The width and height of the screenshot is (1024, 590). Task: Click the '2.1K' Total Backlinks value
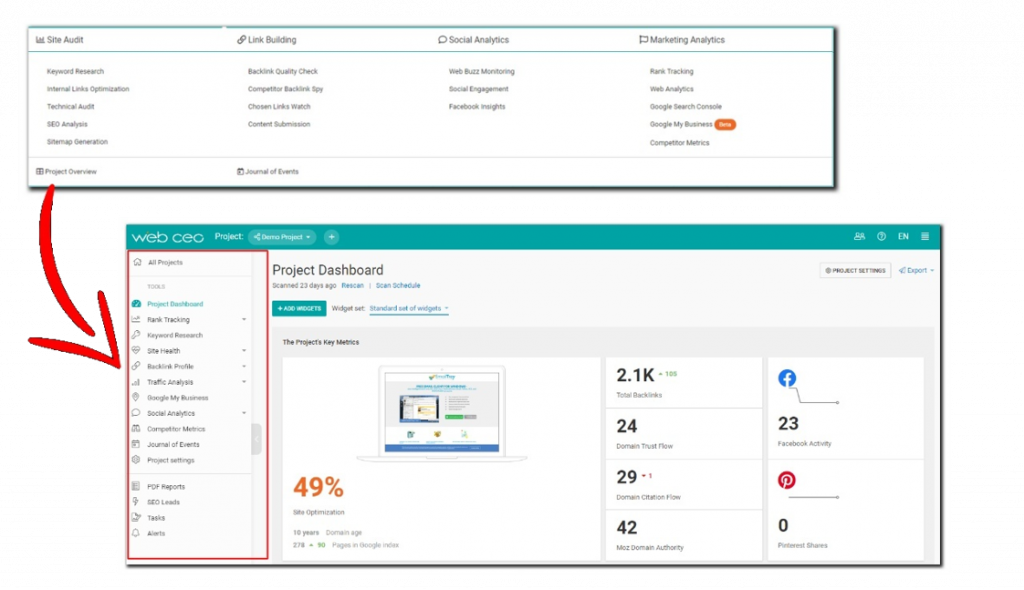pyautogui.click(x=635, y=375)
